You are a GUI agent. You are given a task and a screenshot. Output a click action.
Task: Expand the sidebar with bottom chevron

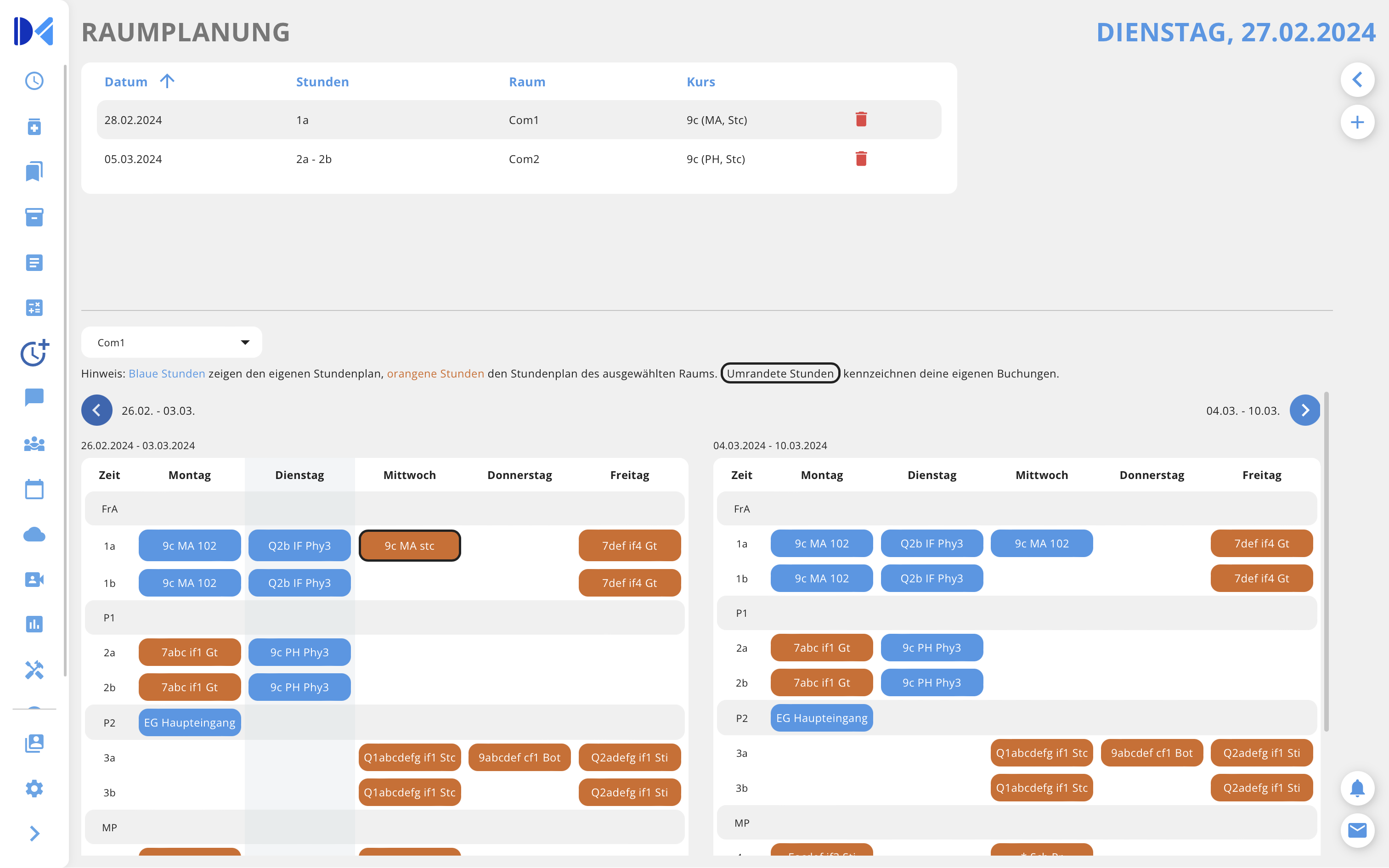34,834
